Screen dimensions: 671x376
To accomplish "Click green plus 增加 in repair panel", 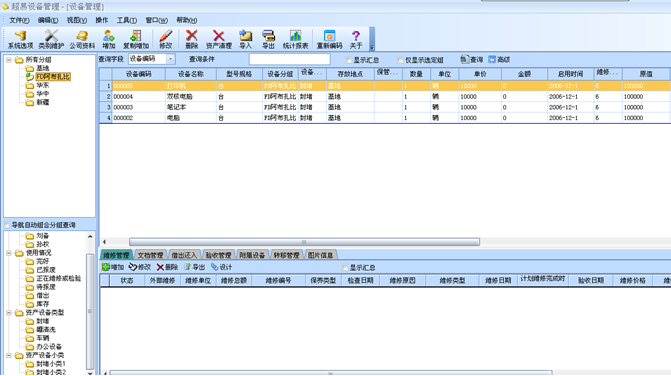I will [113, 267].
